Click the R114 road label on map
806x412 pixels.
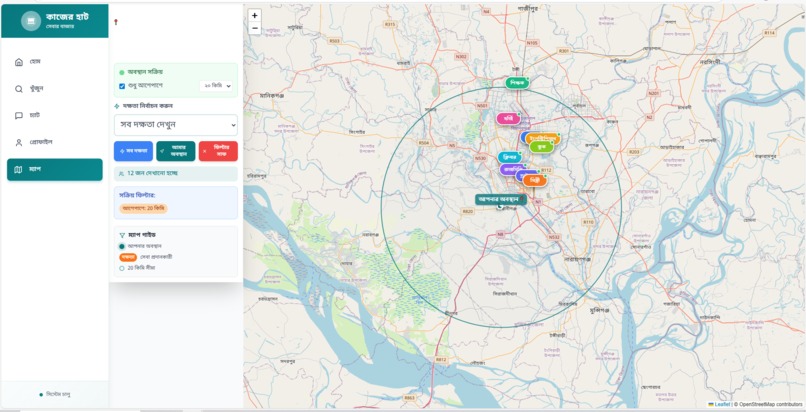tap(769, 32)
